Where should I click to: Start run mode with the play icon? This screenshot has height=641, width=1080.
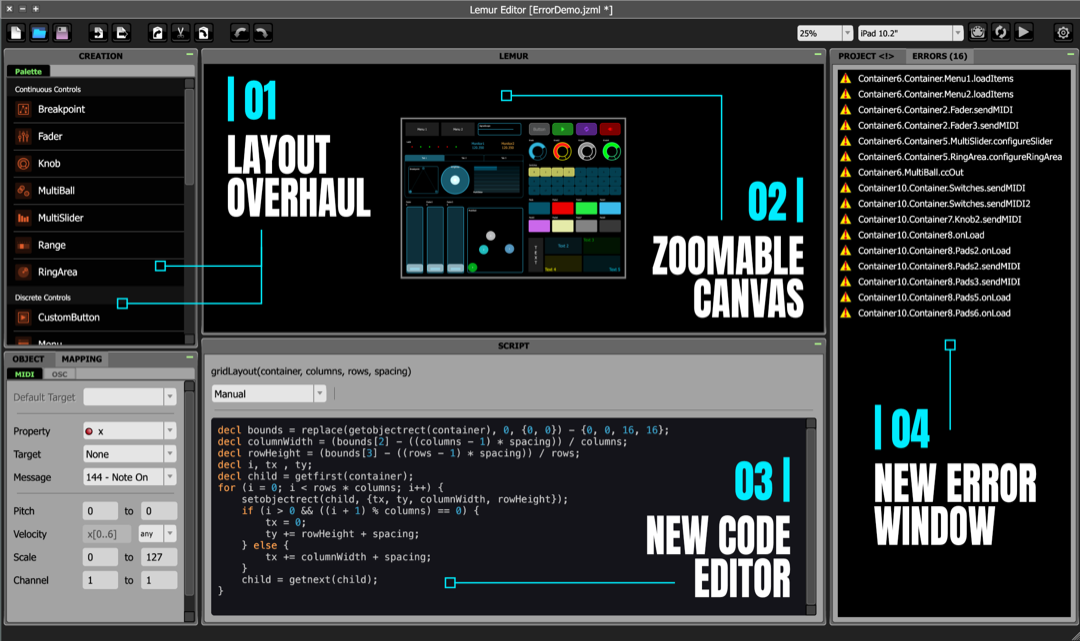point(1024,32)
